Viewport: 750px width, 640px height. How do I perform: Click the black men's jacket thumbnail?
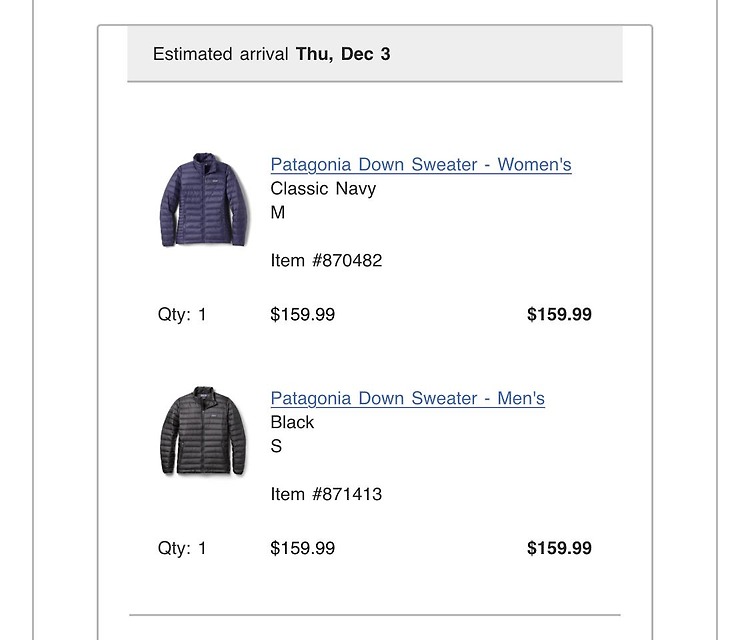pyautogui.click(x=203, y=431)
